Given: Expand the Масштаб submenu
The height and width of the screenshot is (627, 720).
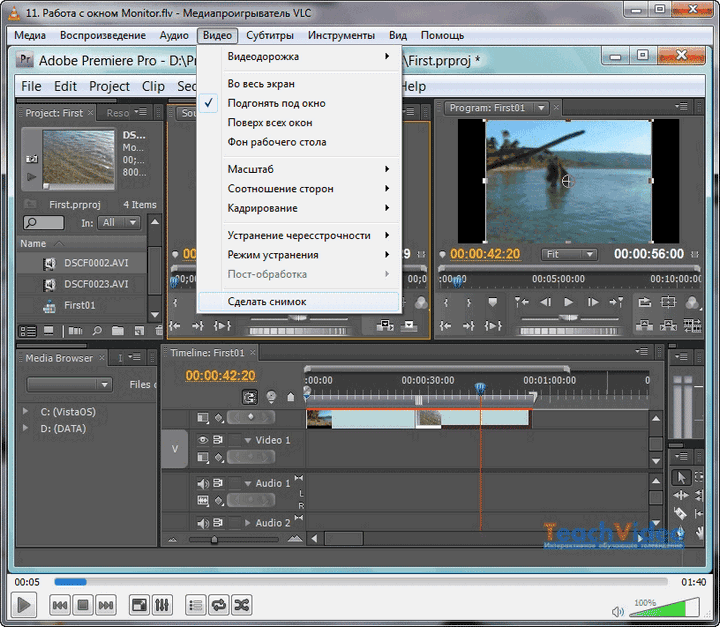Looking at the screenshot, I should click(299, 169).
